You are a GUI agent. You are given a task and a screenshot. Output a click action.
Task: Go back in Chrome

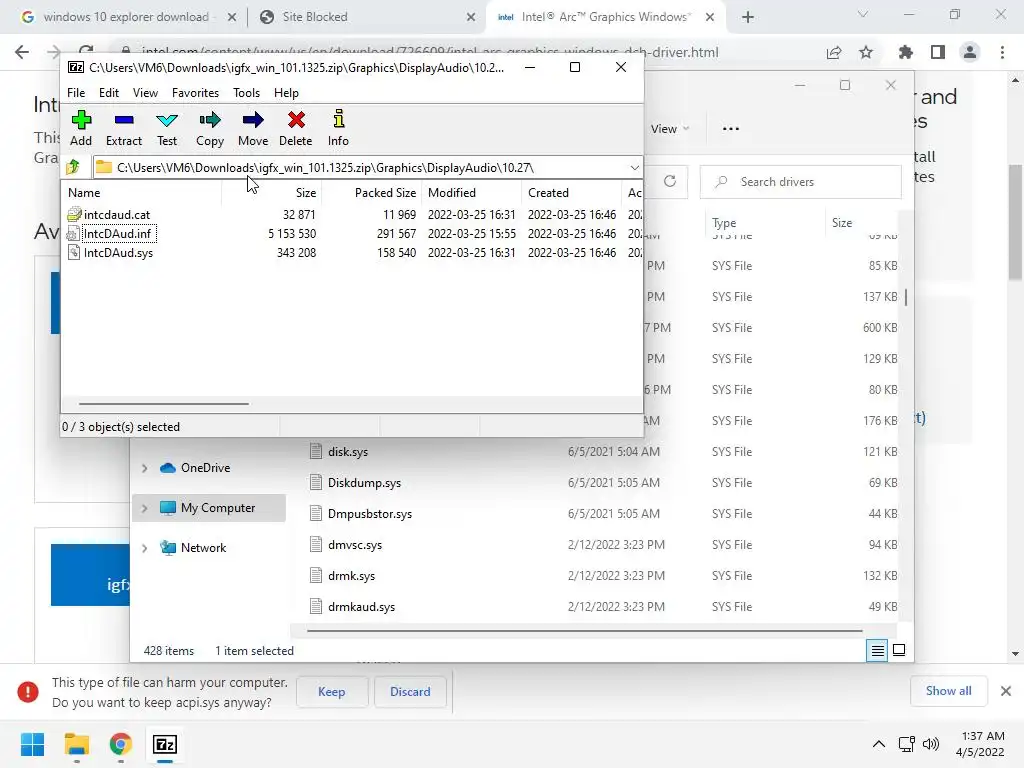click(22, 52)
